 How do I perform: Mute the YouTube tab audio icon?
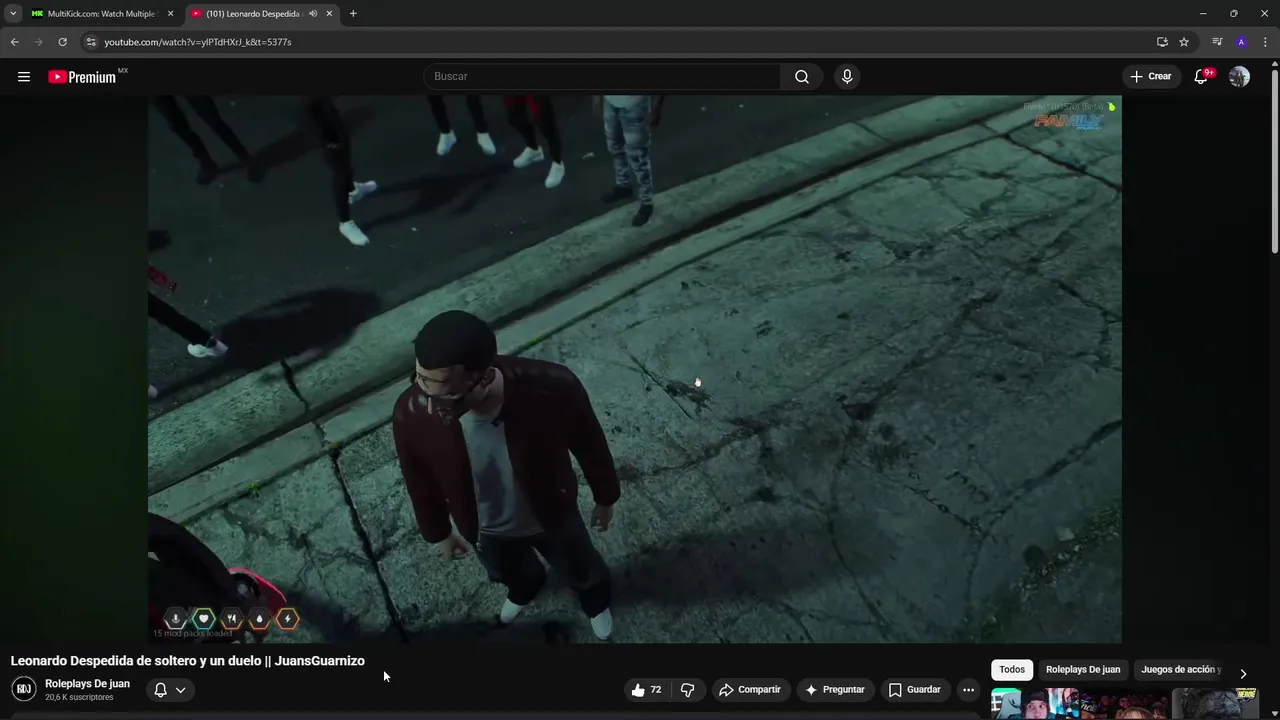tap(313, 14)
